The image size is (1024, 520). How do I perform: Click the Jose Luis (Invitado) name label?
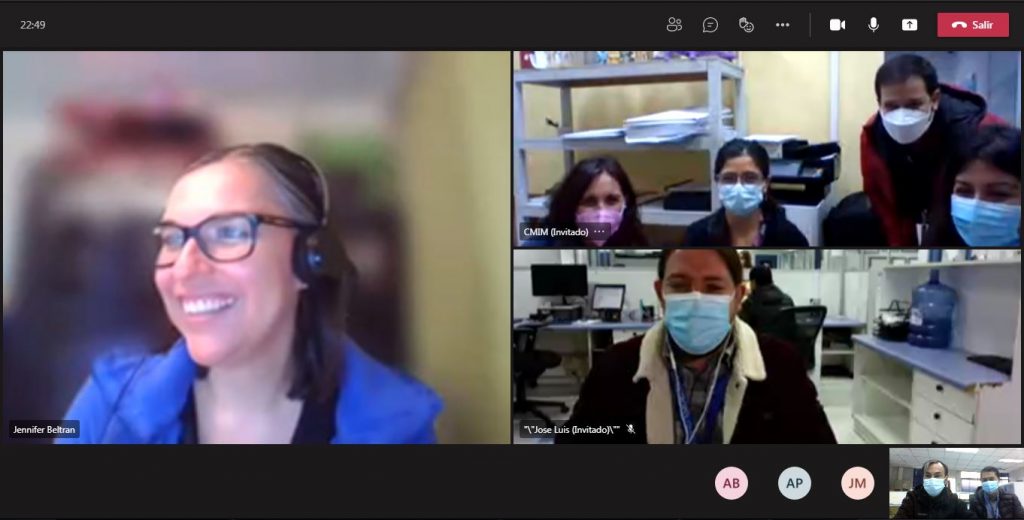click(x=571, y=429)
